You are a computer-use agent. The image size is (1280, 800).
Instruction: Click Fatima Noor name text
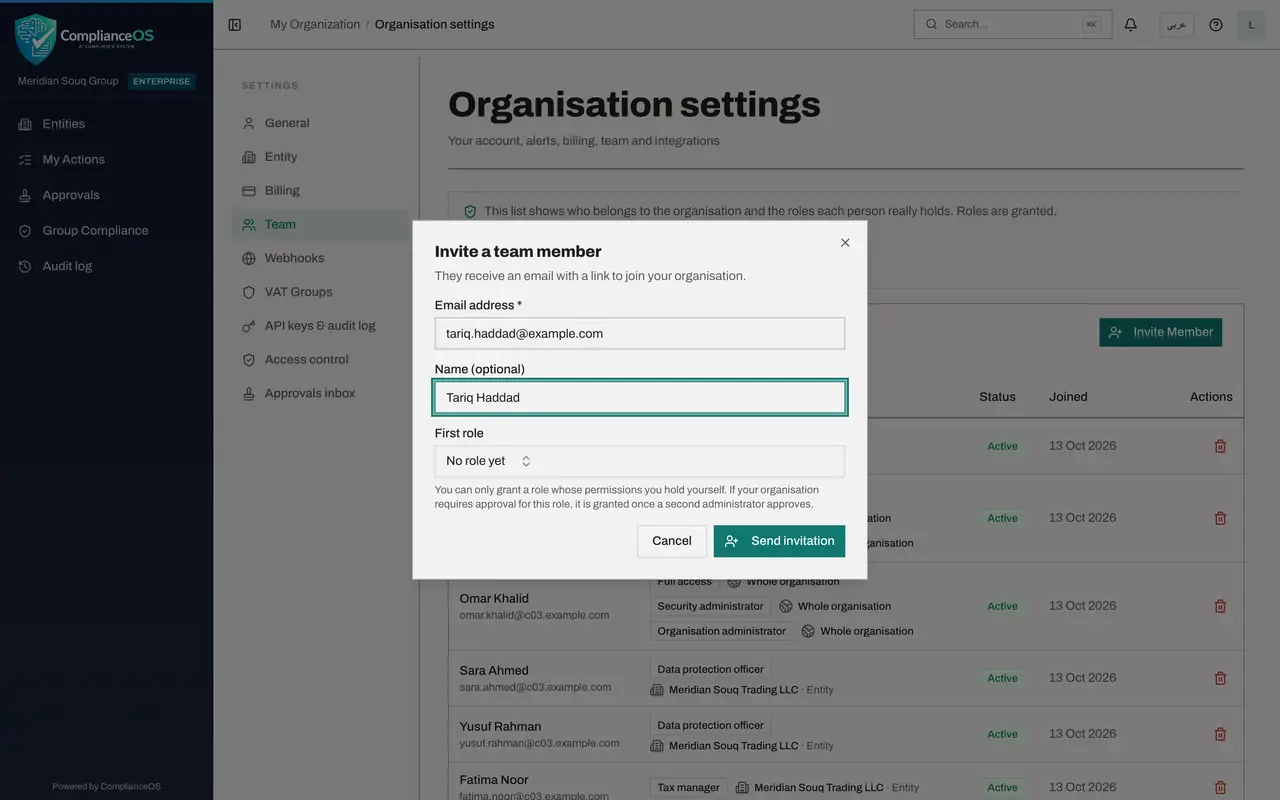[x=494, y=780]
